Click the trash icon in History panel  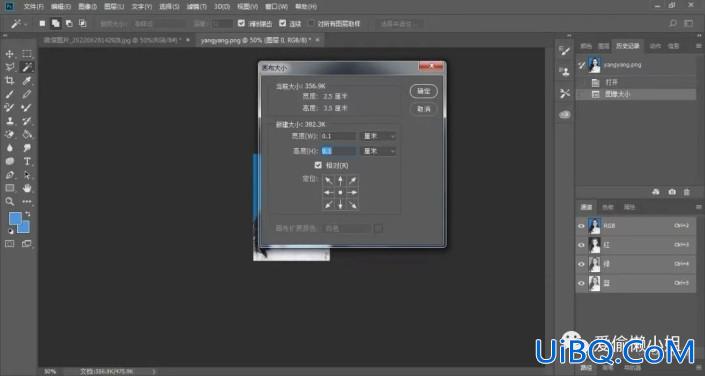687,192
